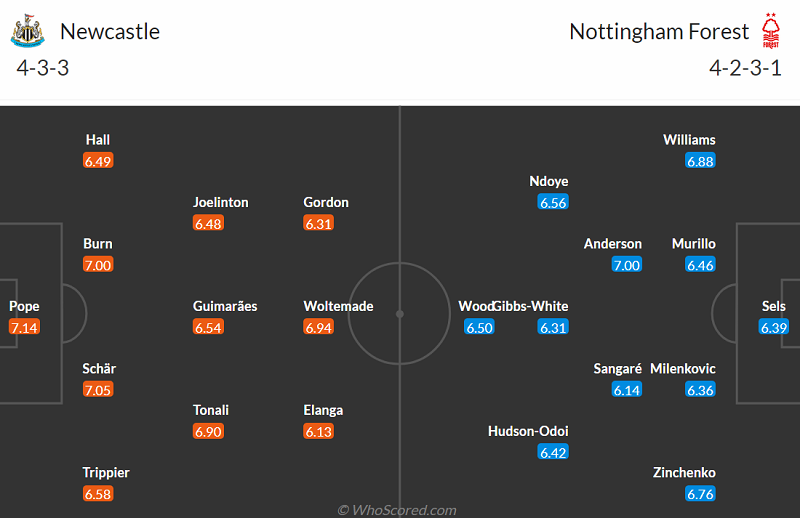This screenshot has width=800, height=518.
Task: Select Williams' 6.88 rating badge
Action: tap(700, 161)
